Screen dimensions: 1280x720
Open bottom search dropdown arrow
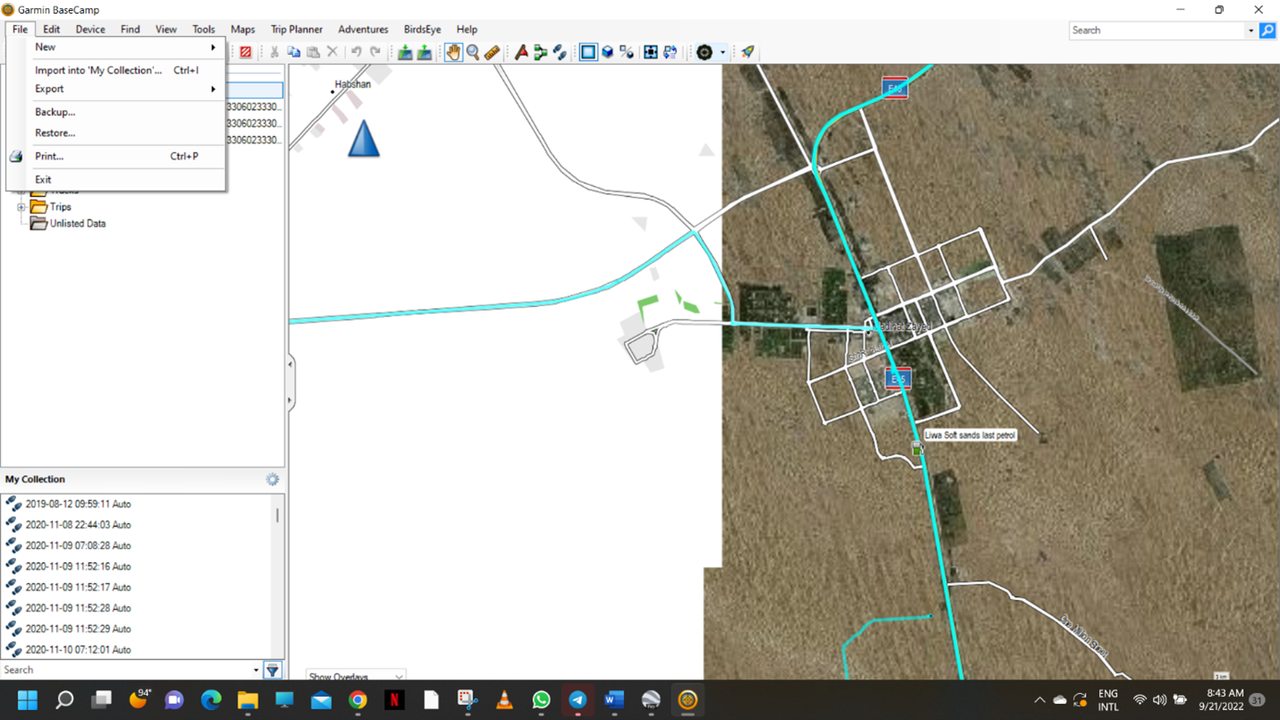click(x=256, y=670)
